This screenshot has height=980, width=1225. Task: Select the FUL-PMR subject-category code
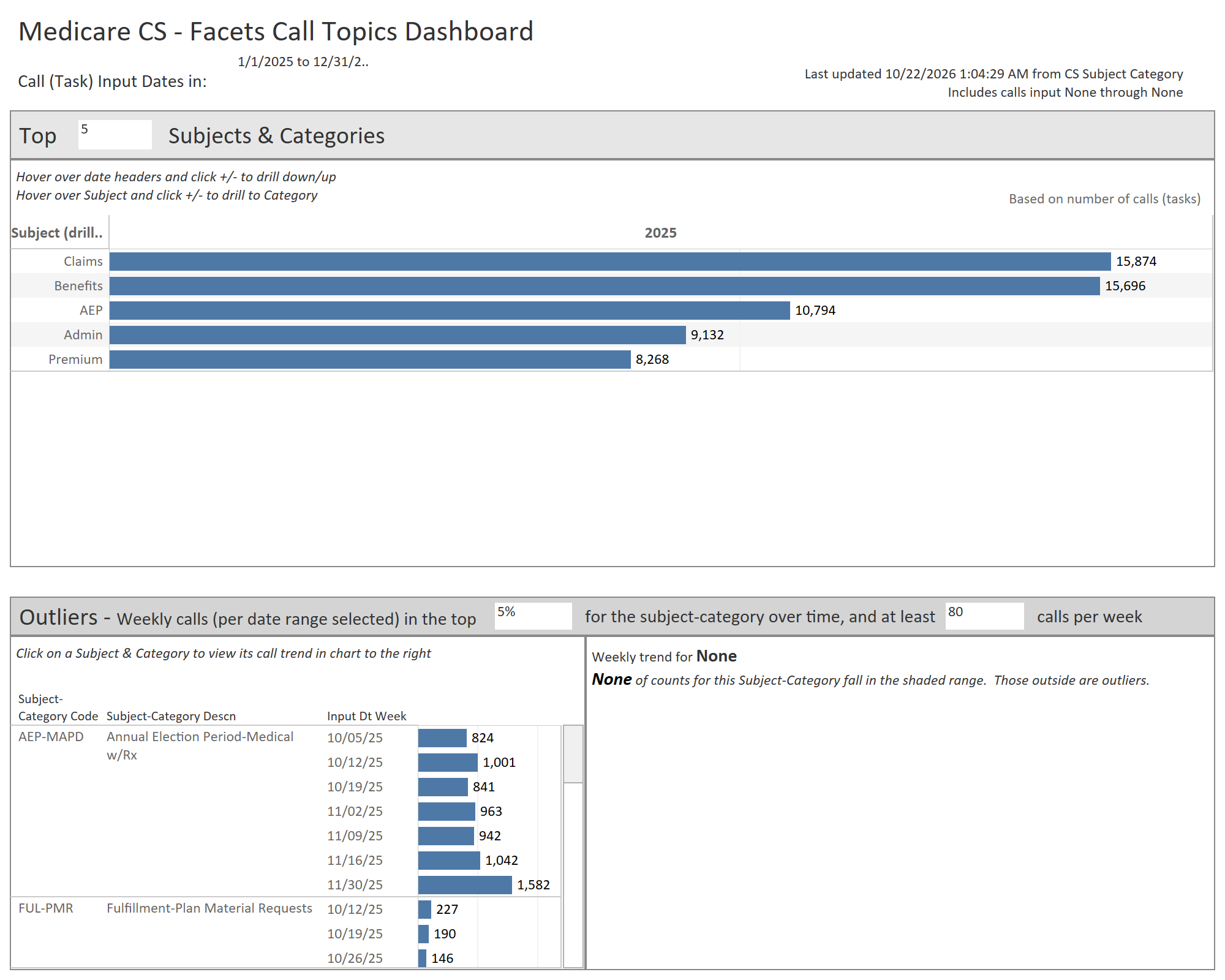pyautogui.click(x=46, y=908)
